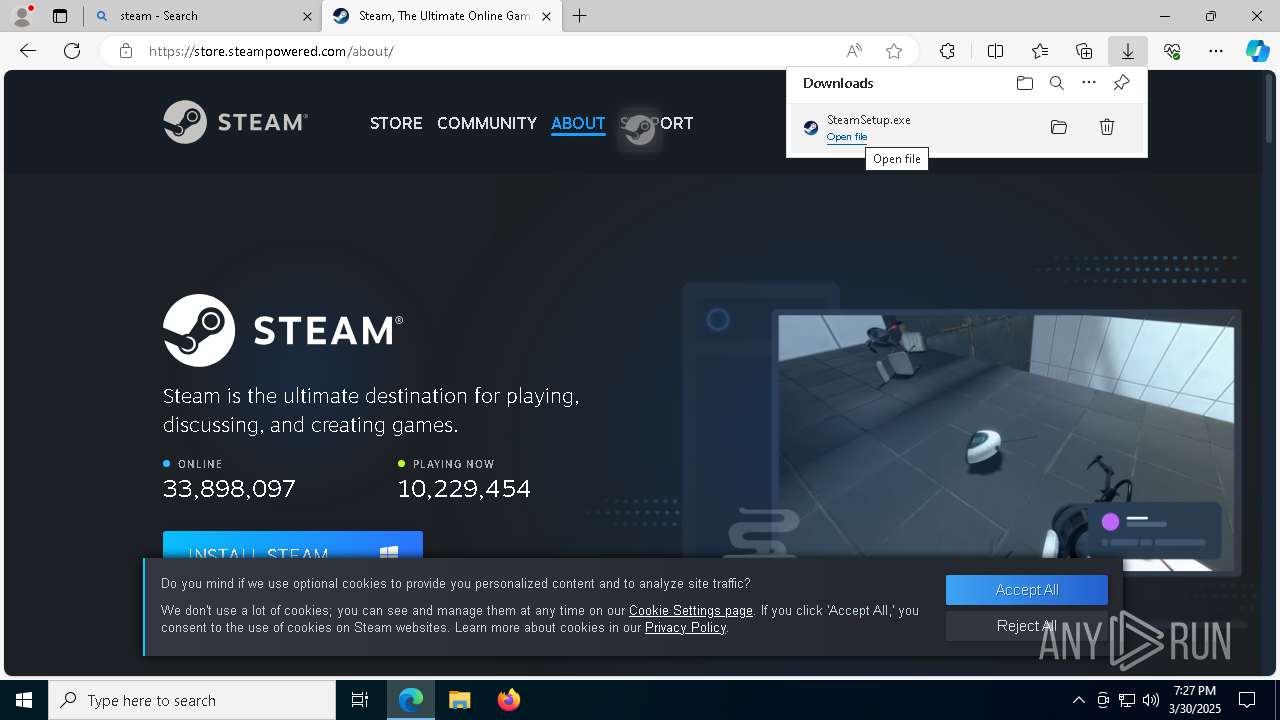View site information lock icon
Screen dimensions: 1280x720
click(x=126, y=51)
